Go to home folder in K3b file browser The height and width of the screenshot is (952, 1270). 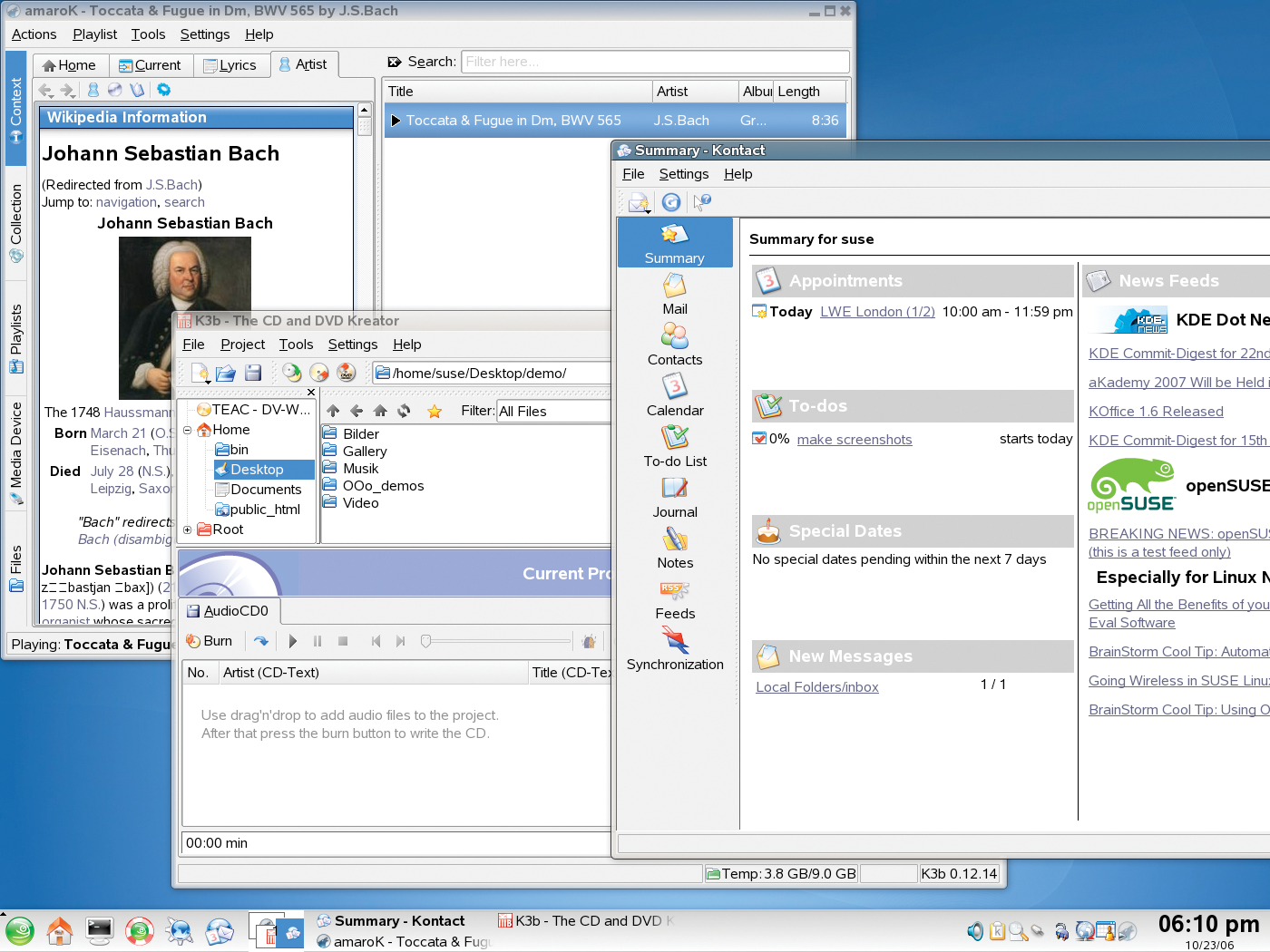(x=381, y=411)
